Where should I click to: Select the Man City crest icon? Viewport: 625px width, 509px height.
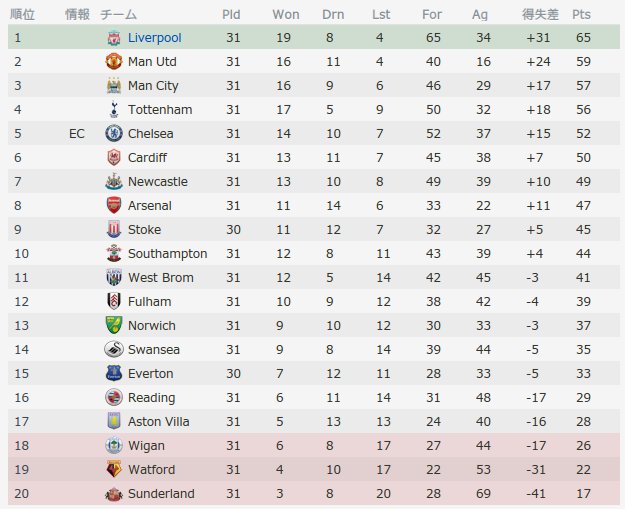point(114,86)
